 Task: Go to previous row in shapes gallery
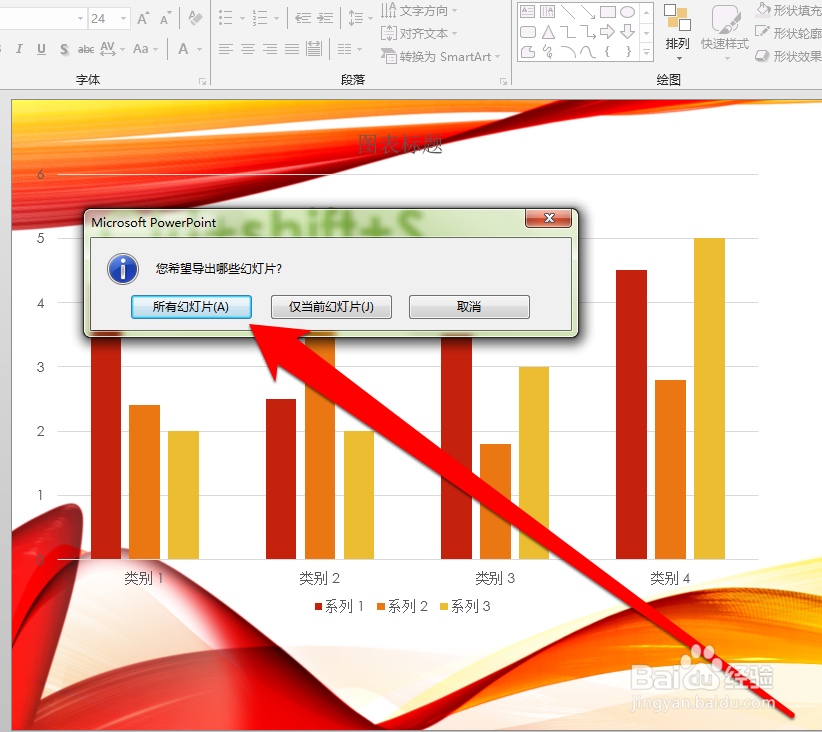click(646, 12)
